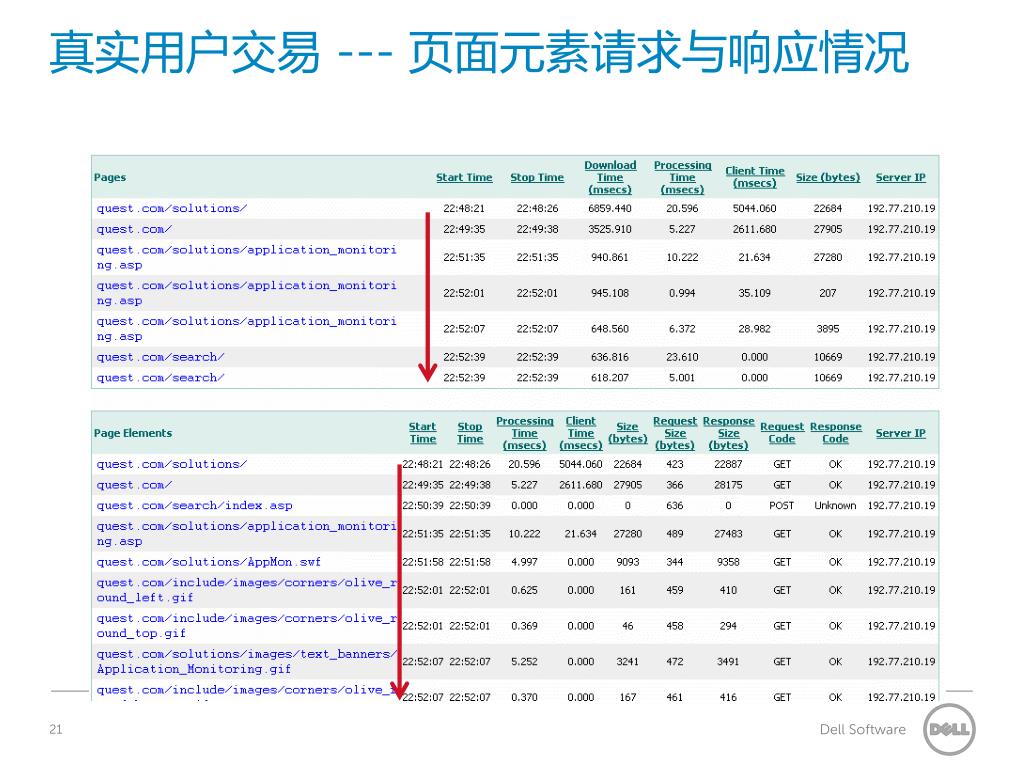
Task: Sort Pages table by Download Time (msecs)
Action: [x=610, y=177]
